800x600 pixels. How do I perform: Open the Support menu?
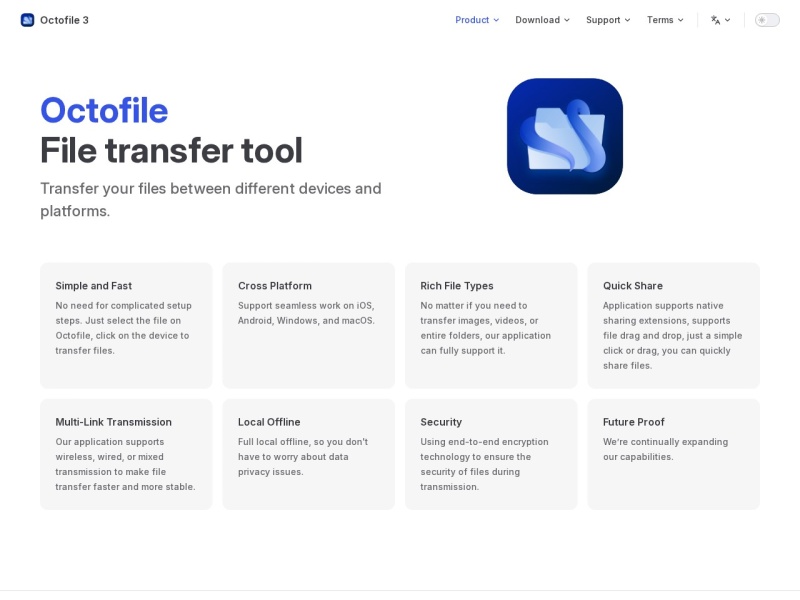608,20
